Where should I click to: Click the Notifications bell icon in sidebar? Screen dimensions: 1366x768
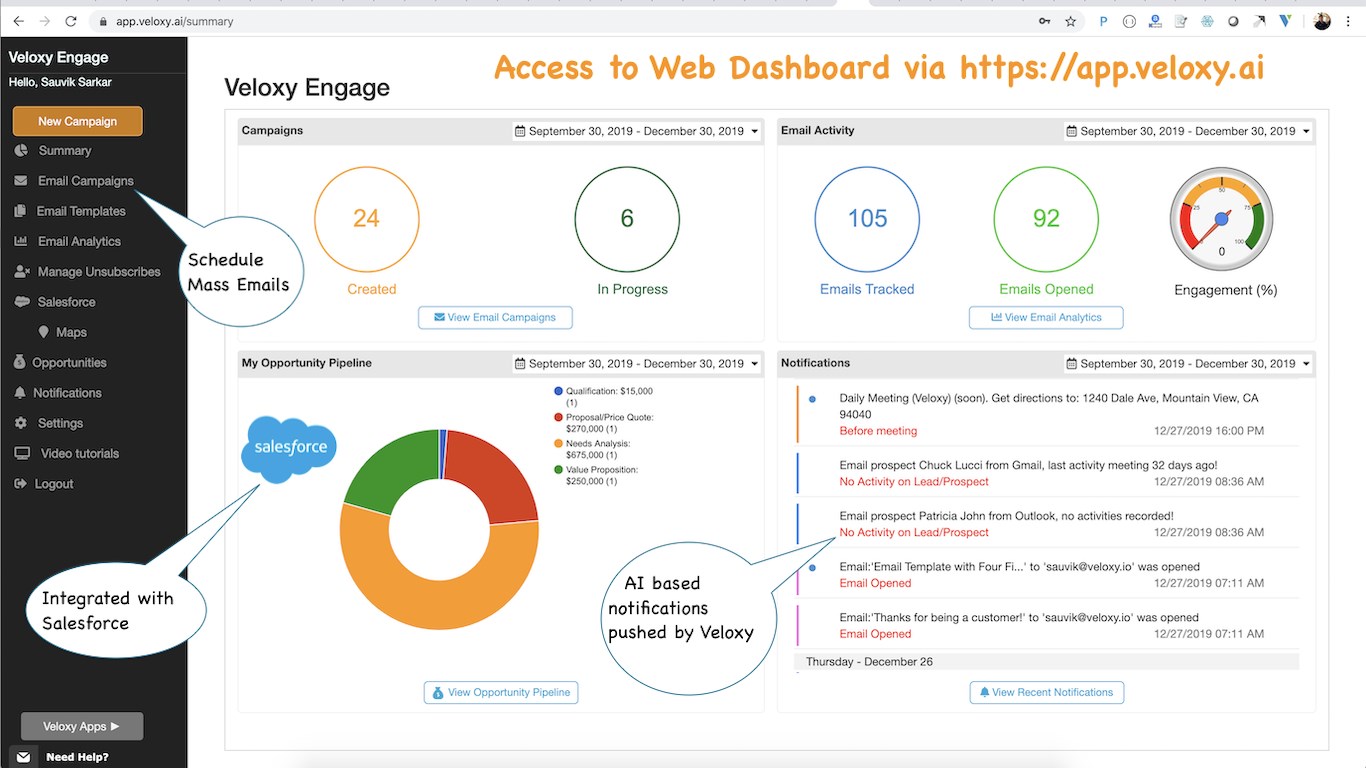[20, 393]
